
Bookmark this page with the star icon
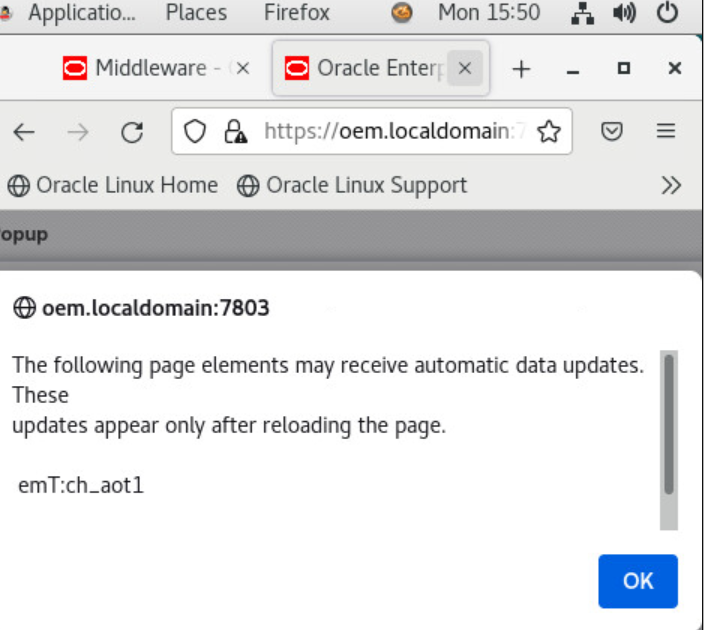pos(548,131)
